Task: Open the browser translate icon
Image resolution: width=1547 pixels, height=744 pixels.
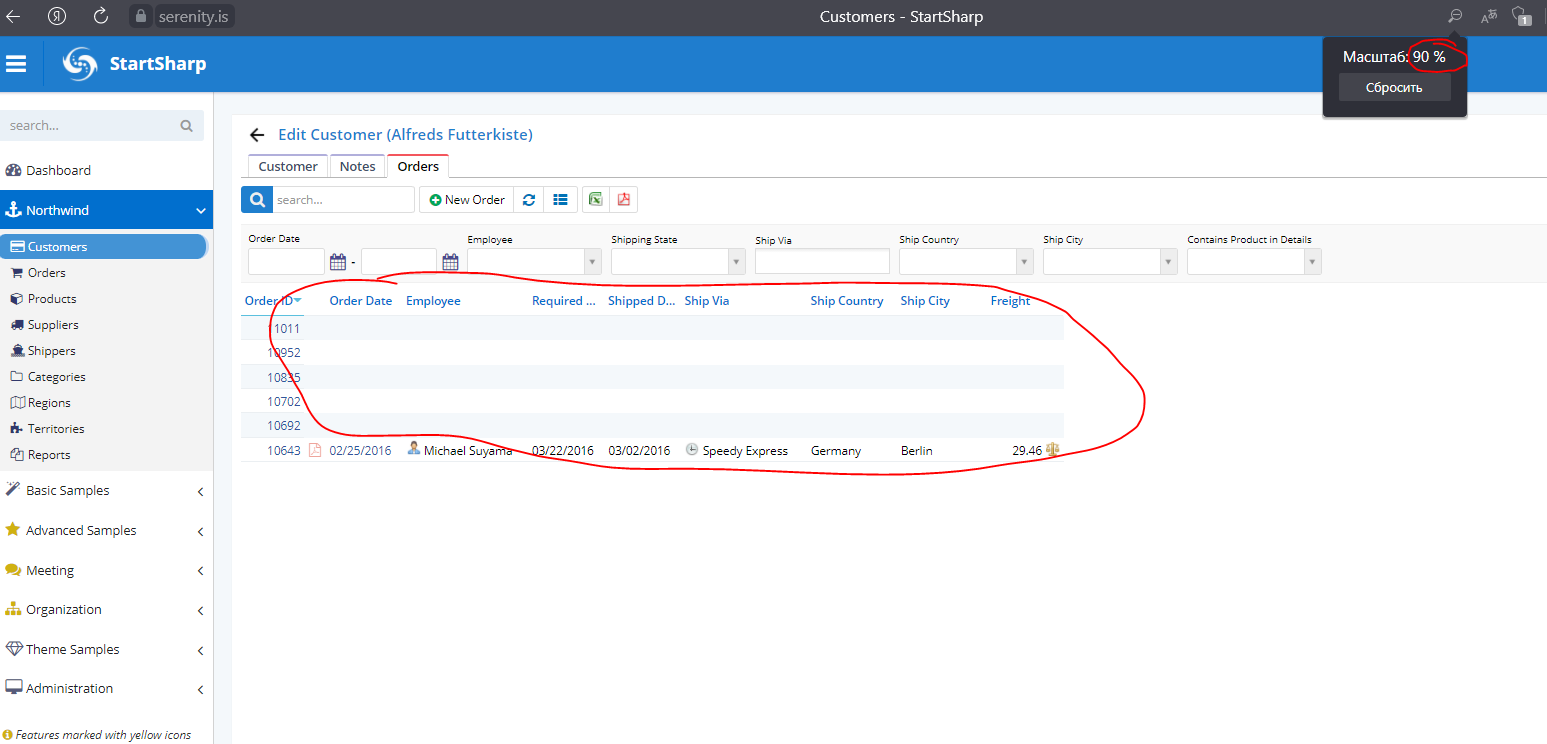Action: click(x=1489, y=16)
